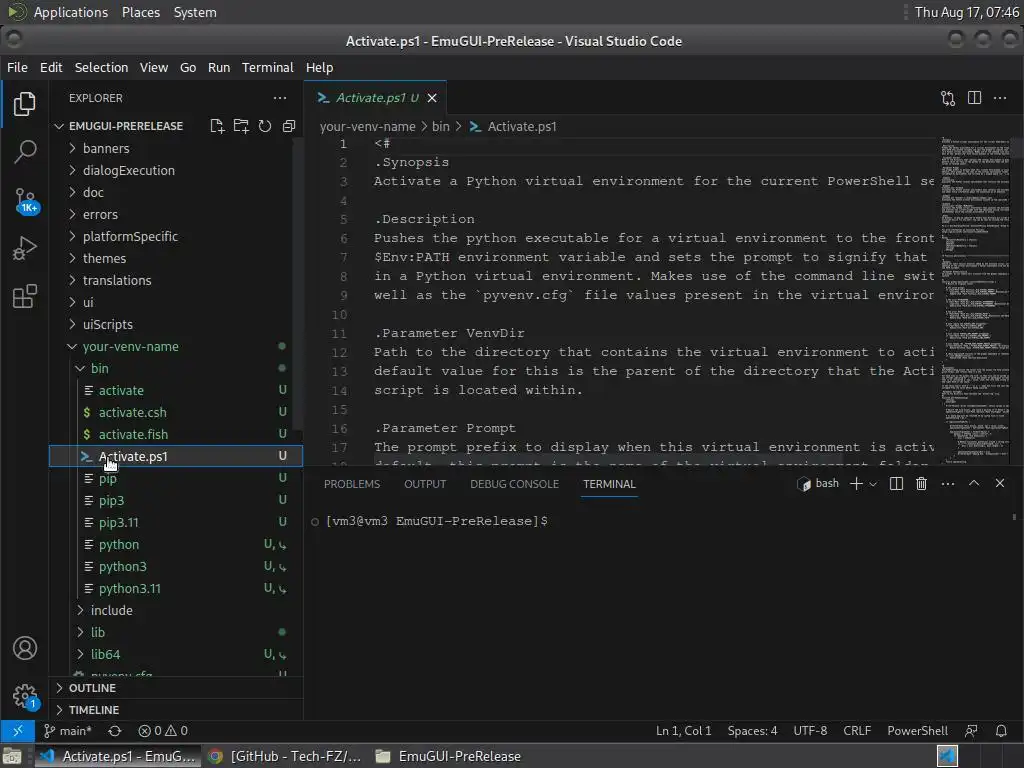1024x768 pixels.
Task: Open notifications bell in status bar
Action: point(1001,731)
